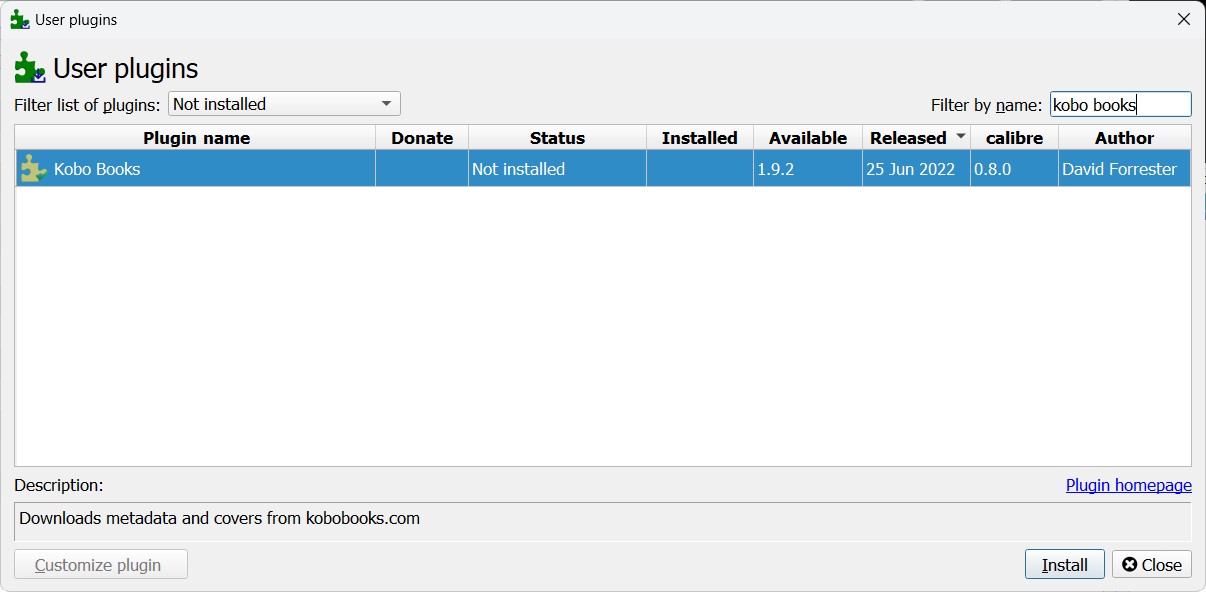
Task: Click the Customize plugin button
Action: [x=101, y=564]
